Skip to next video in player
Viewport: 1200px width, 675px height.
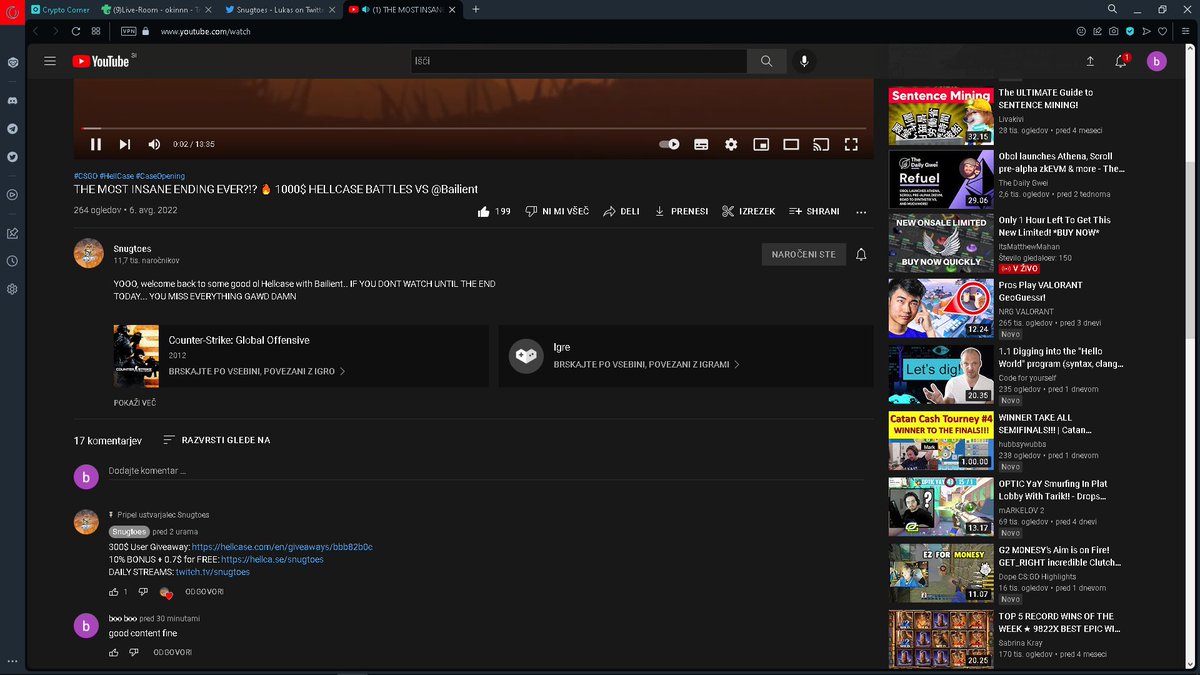click(125, 144)
